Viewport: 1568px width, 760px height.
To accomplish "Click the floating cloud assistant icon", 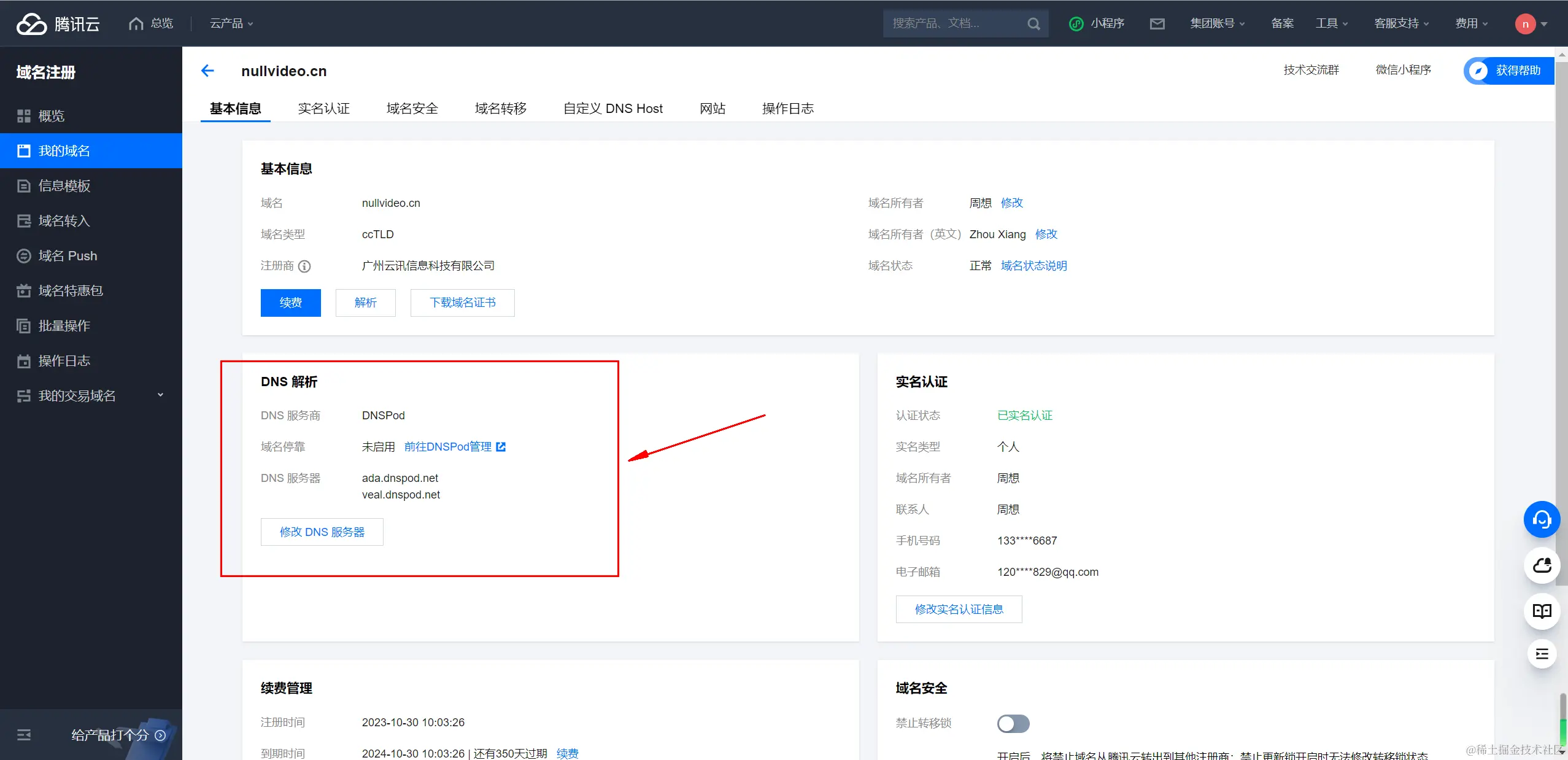I will [x=1542, y=565].
